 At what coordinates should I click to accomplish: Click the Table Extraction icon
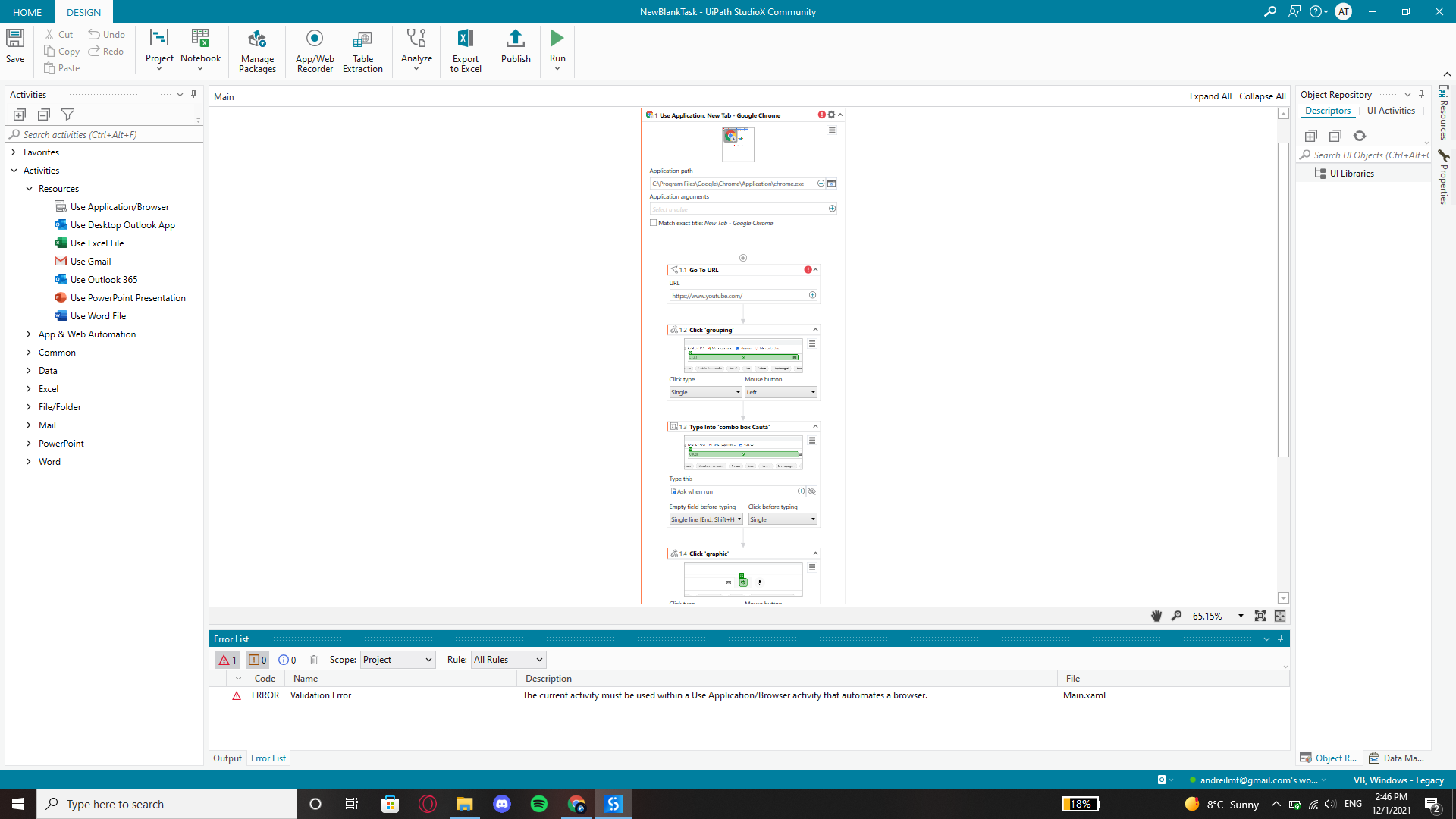click(x=362, y=50)
